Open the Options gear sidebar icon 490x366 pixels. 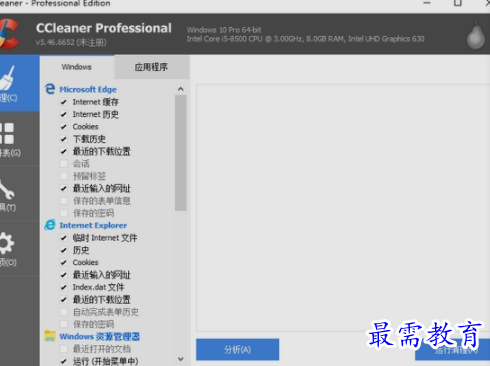pyautogui.click(x=7, y=243)
